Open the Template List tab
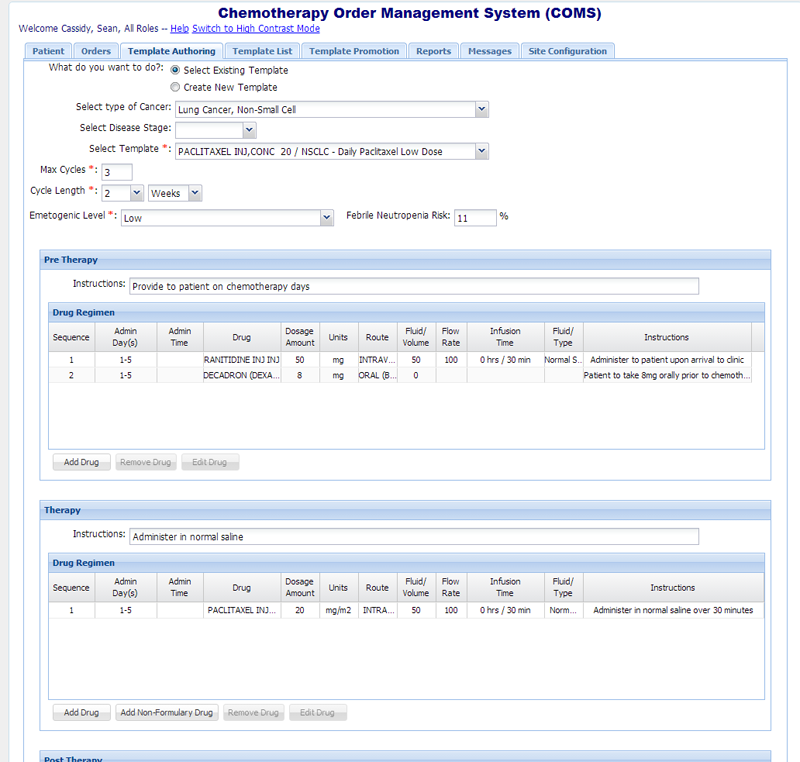The width and height of the screenshot is (800, 762). (262, 51)
